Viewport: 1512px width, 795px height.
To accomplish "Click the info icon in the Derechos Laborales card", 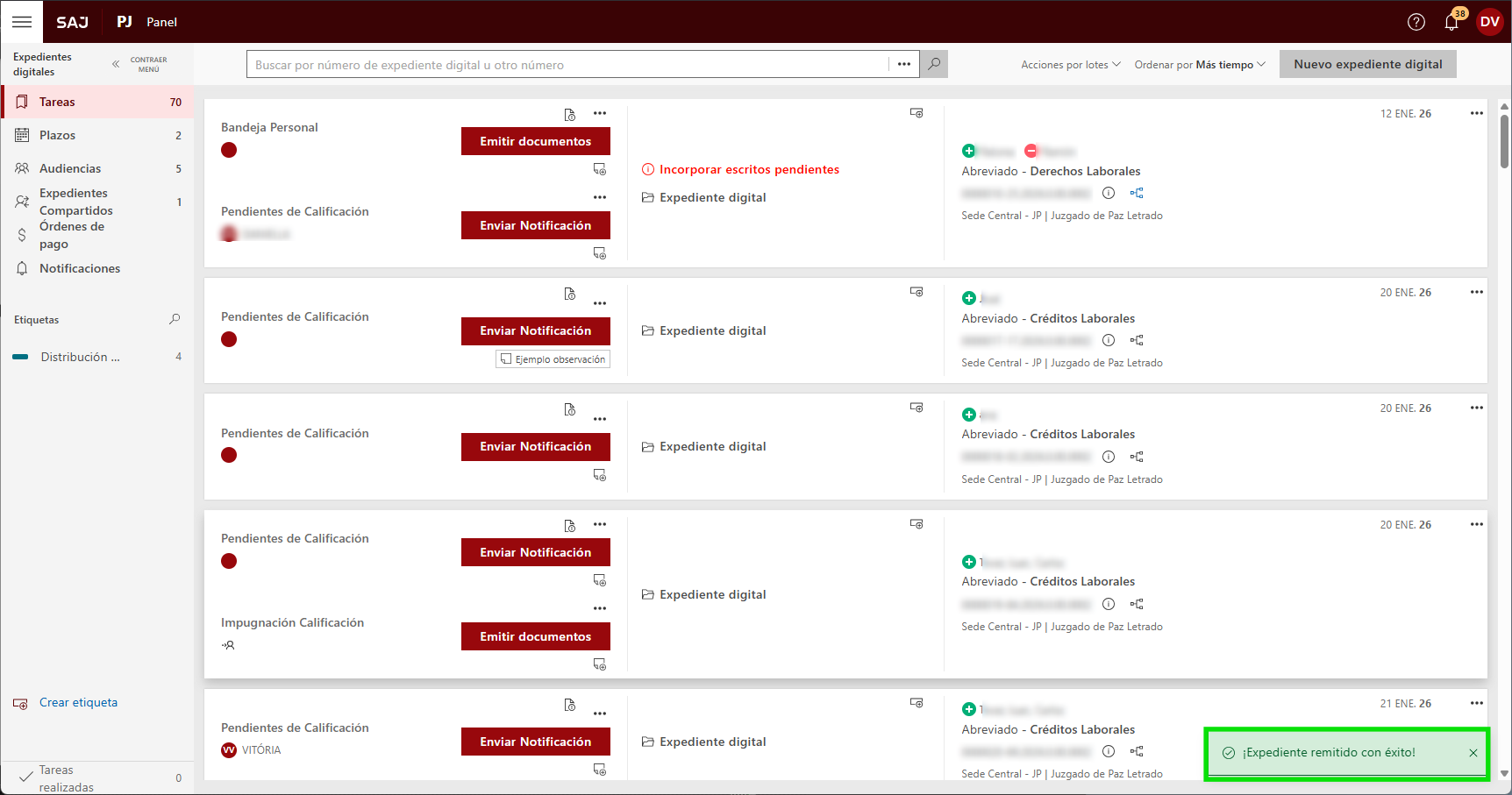I will click(x=1109, y=193).
